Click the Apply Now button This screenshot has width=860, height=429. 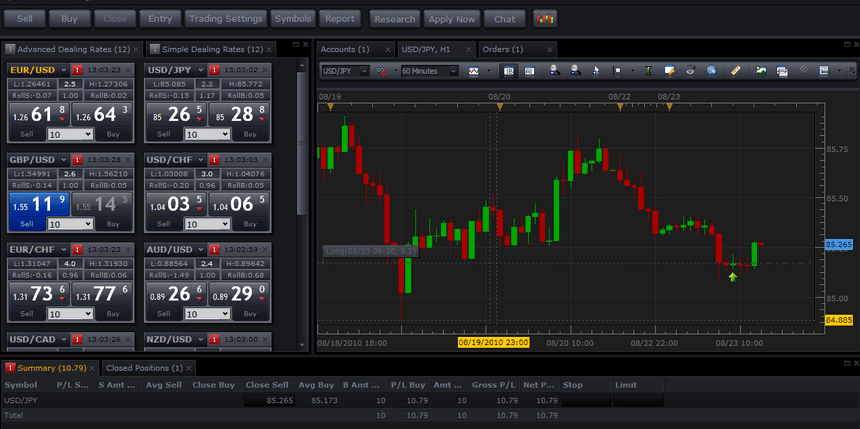tap(452, 19)
